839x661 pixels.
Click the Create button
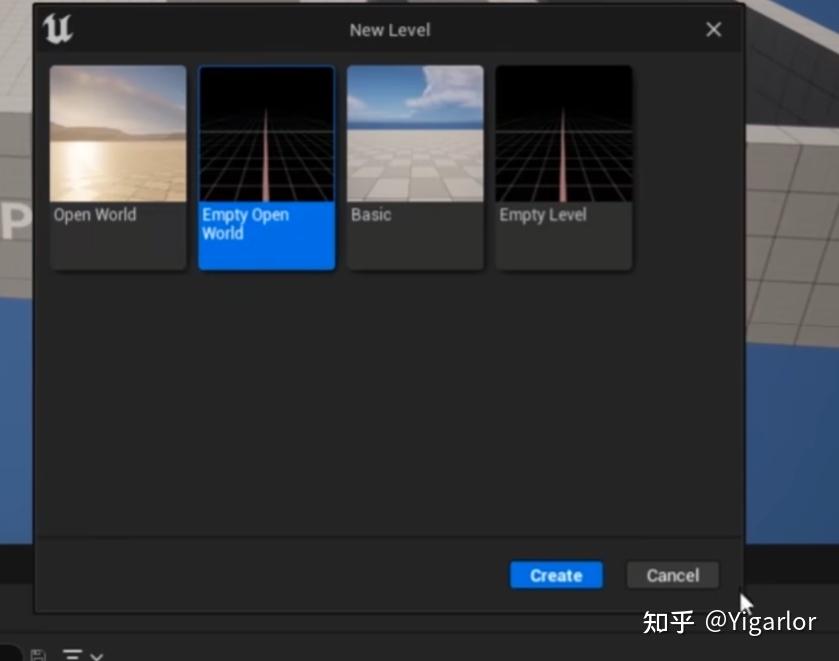[556, 575]
